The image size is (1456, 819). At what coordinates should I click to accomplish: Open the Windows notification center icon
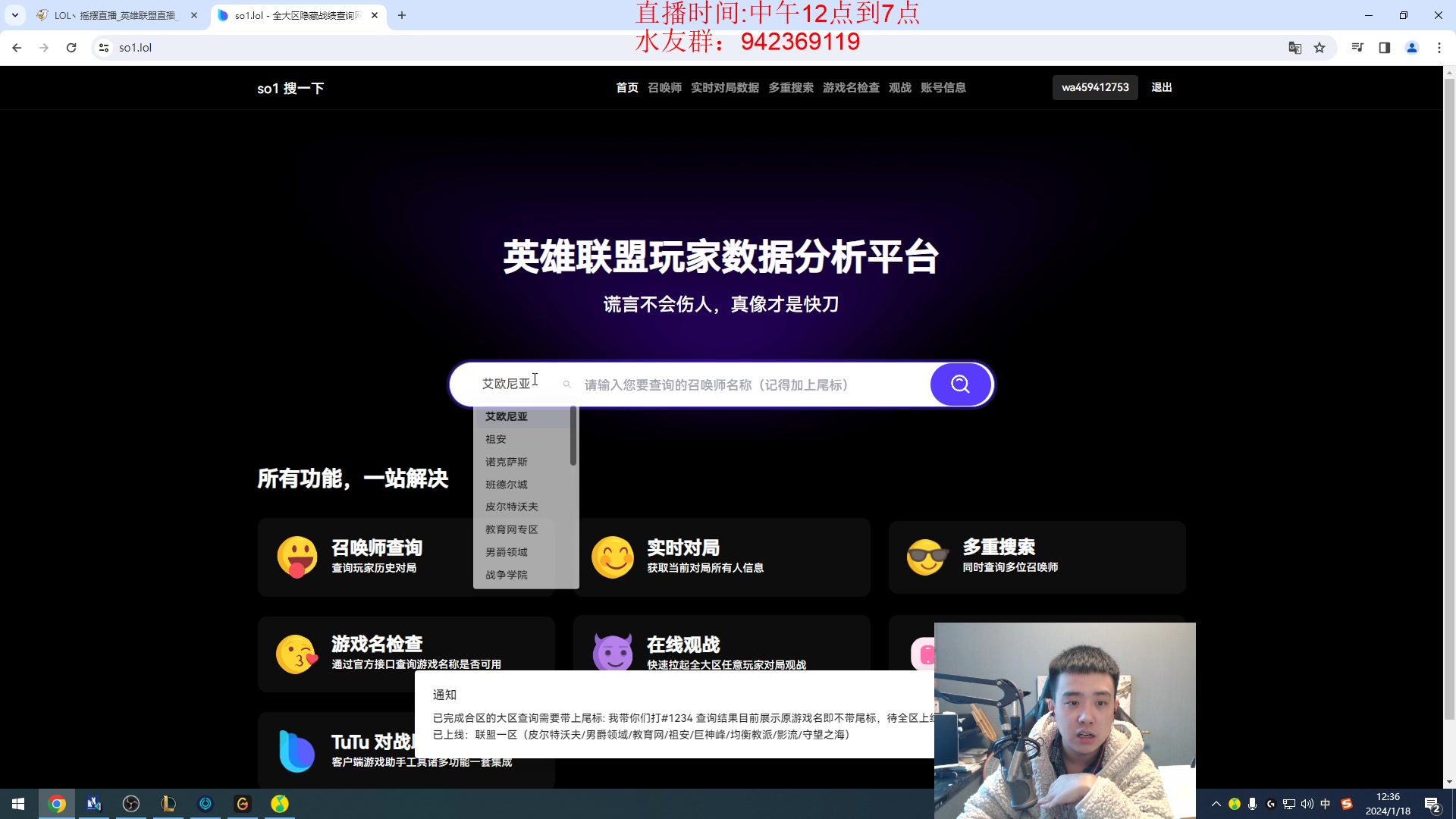click(x=1432, y=805)
